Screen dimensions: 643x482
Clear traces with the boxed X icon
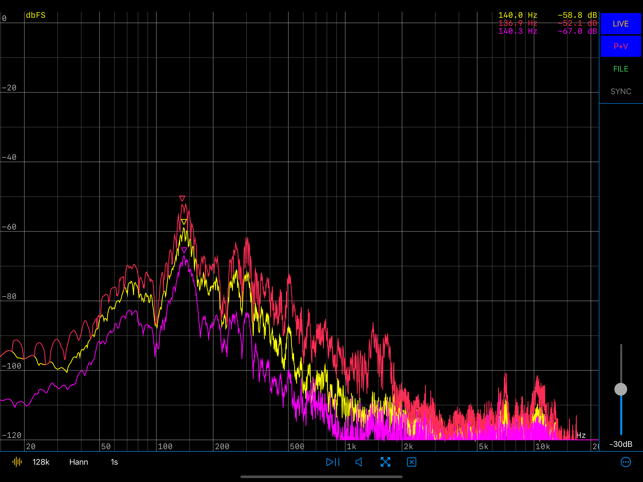pyautogui.click(x=412, y=462)
